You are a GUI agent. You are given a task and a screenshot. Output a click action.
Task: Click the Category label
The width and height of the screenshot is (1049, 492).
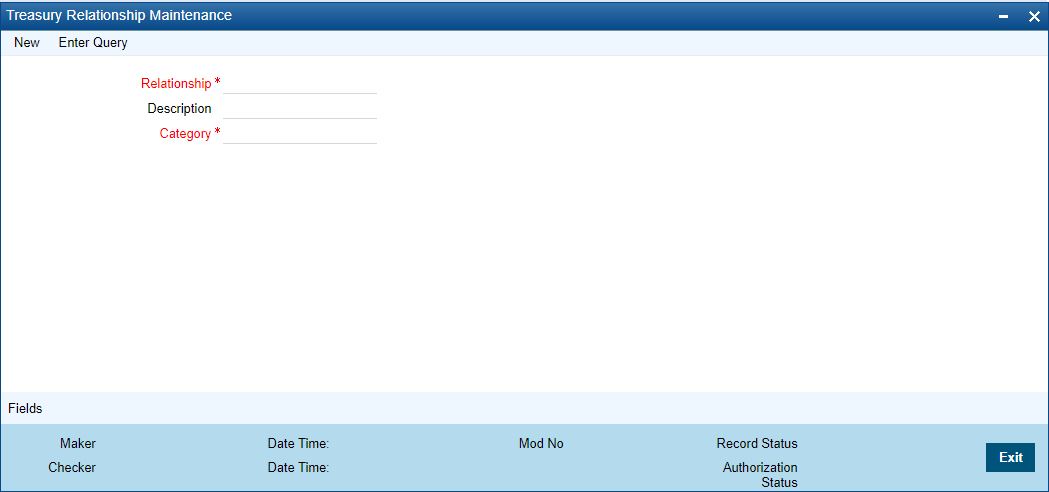coord(185,133)
